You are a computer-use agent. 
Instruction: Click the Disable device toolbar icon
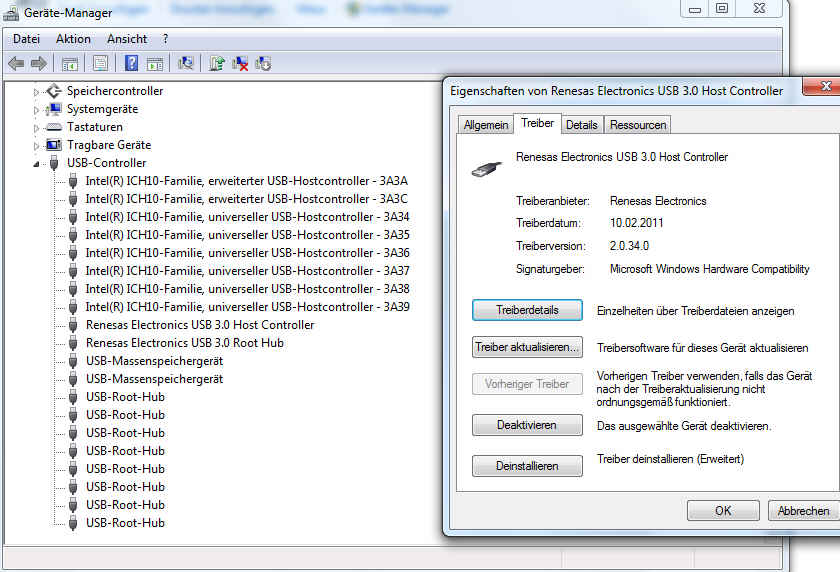263,64
